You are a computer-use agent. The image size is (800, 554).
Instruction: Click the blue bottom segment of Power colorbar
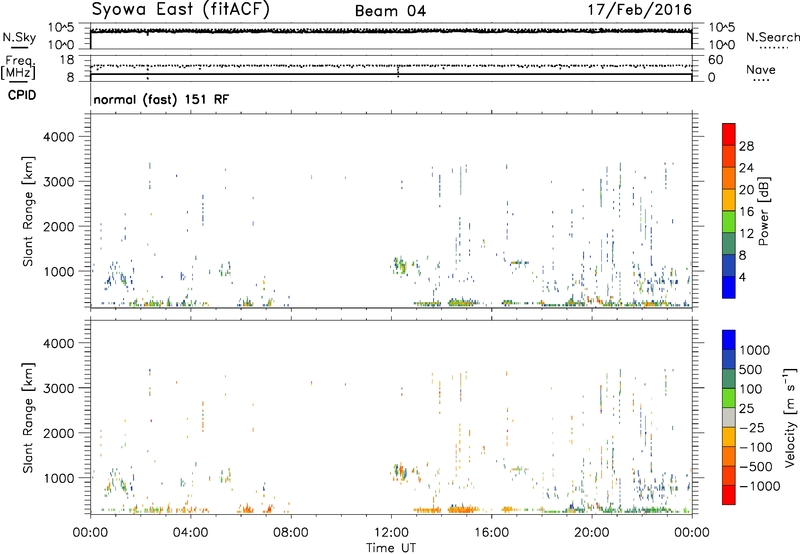729,287
